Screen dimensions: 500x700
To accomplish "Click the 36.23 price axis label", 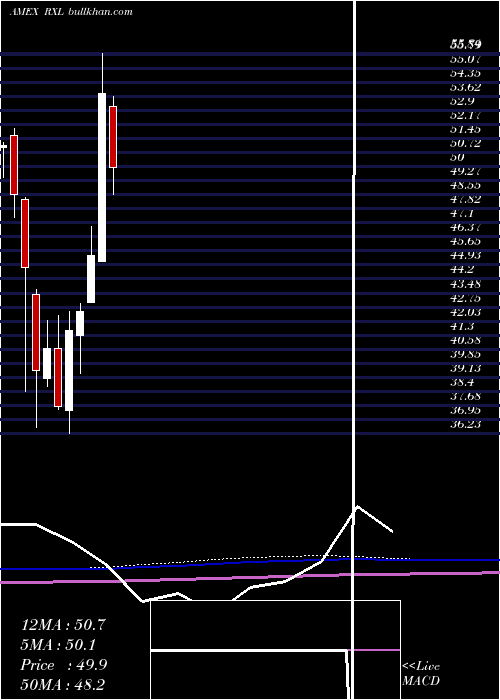I will pyautogui.click(x=466, y=424).
